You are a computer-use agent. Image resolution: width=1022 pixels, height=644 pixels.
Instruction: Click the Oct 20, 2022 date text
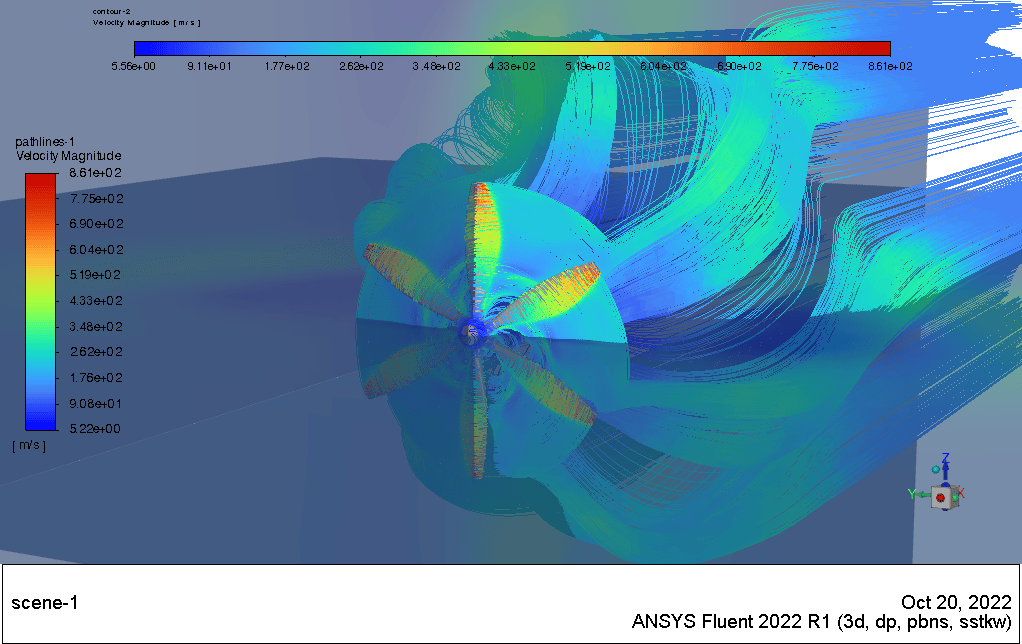pos(956,602)
